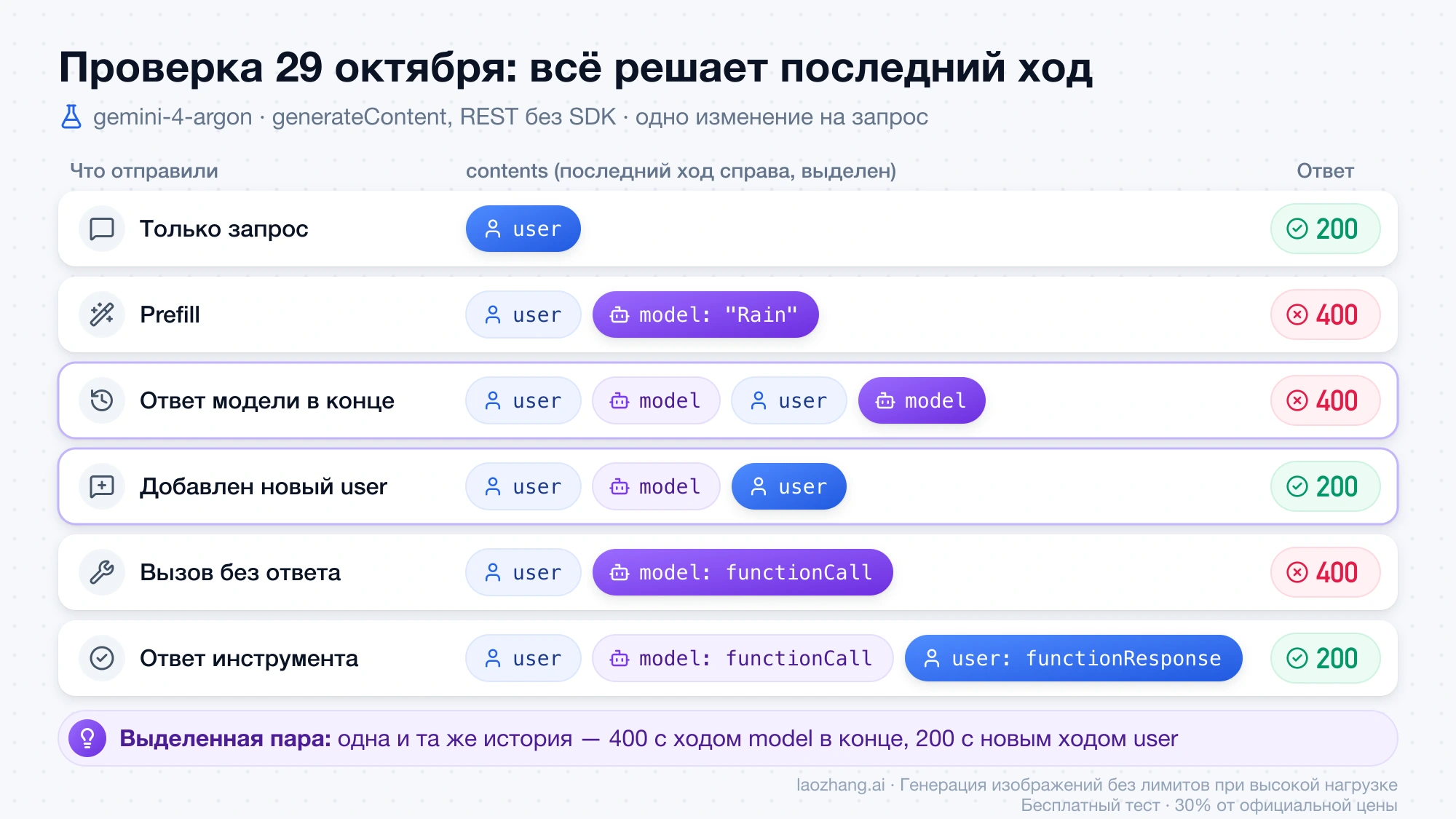
Task: Click the first user pill in the Ответ модели в конце row
Action: tap(523, 400)
